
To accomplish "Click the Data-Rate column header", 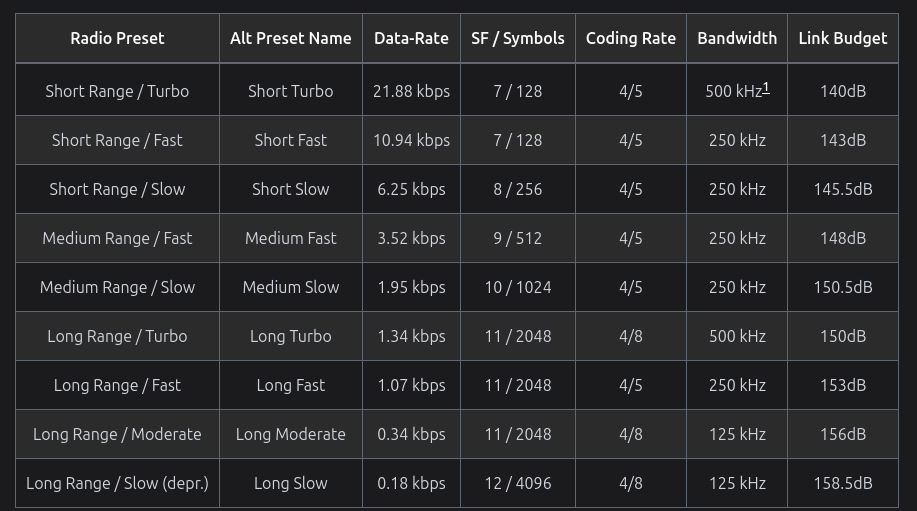I will click(x=411, y=39).
